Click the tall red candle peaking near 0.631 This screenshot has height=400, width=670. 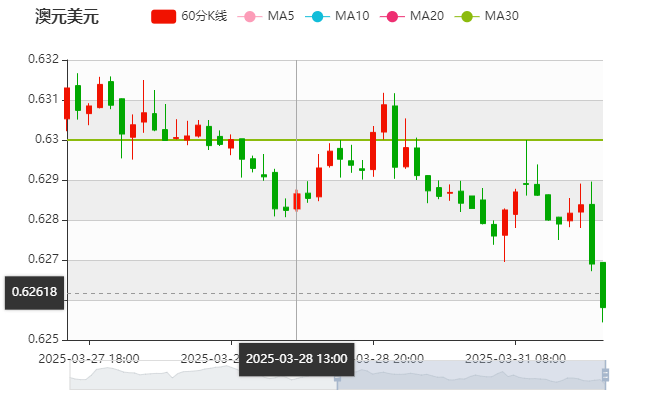pos(382,117)
